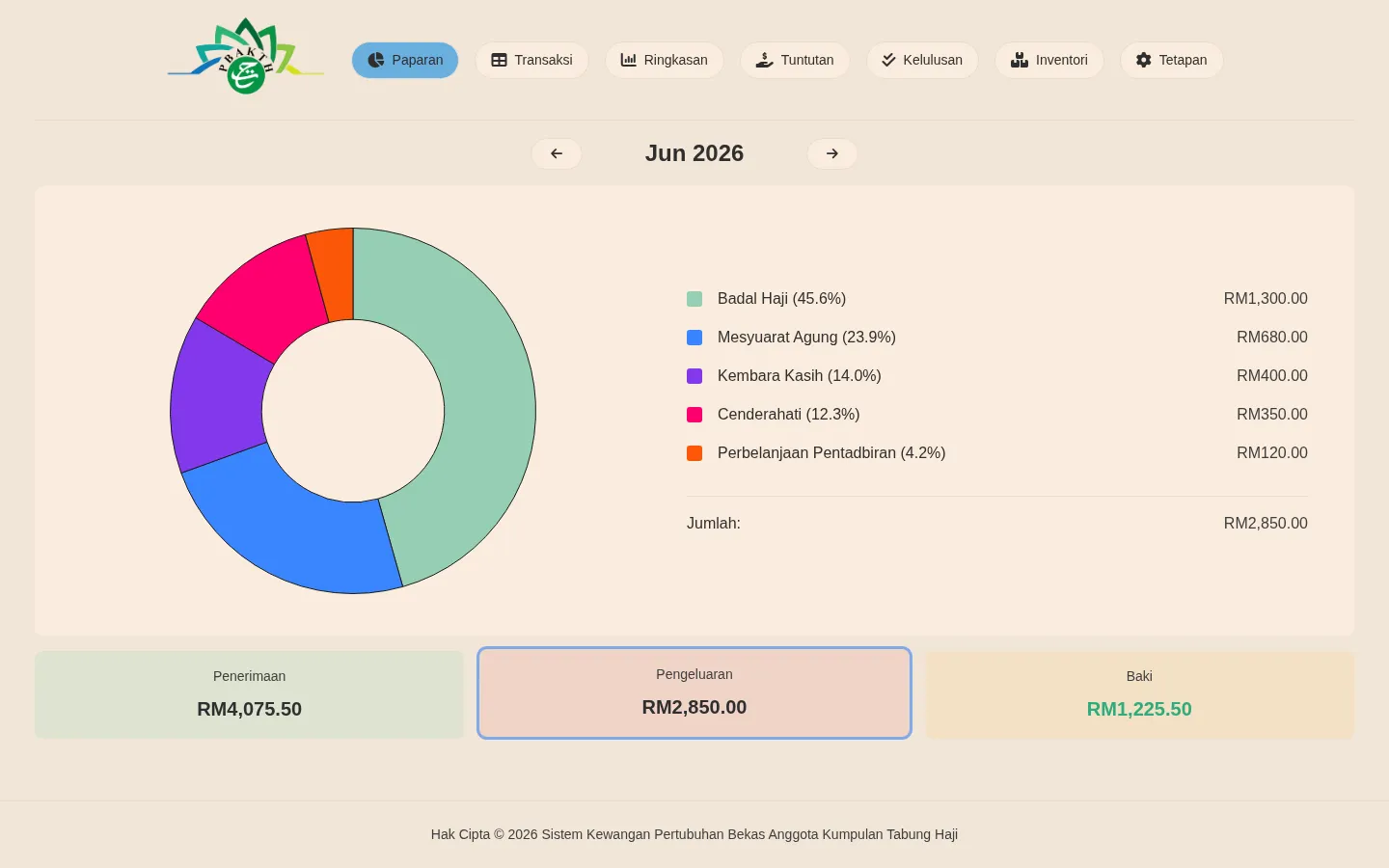
Task: Select the Penerimaan summary card
Action: (x=250, y=694)
